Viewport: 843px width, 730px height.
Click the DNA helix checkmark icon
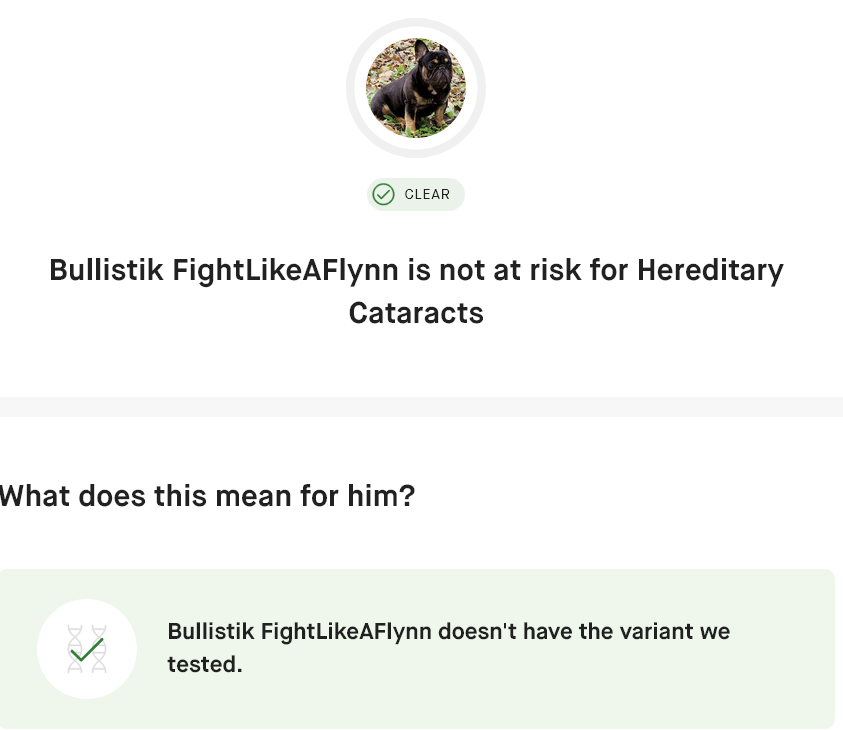[87, 648]
